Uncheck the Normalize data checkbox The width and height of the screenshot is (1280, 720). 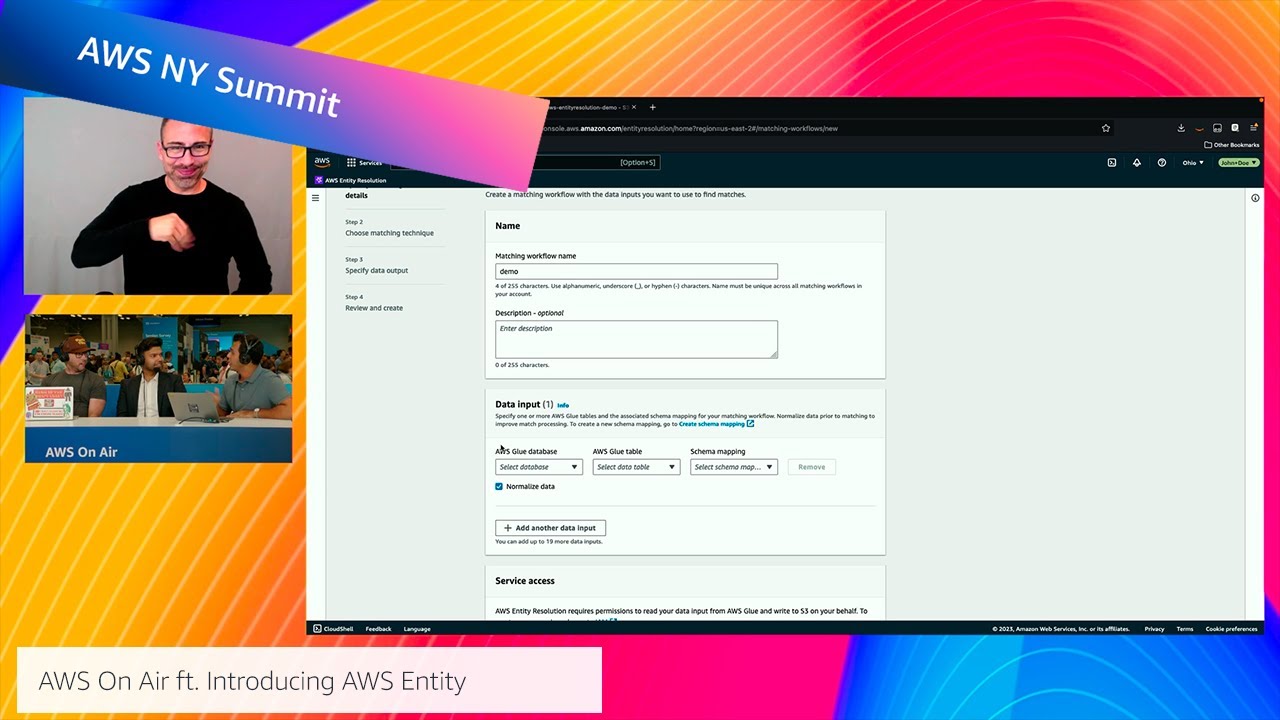click(499, 487)
